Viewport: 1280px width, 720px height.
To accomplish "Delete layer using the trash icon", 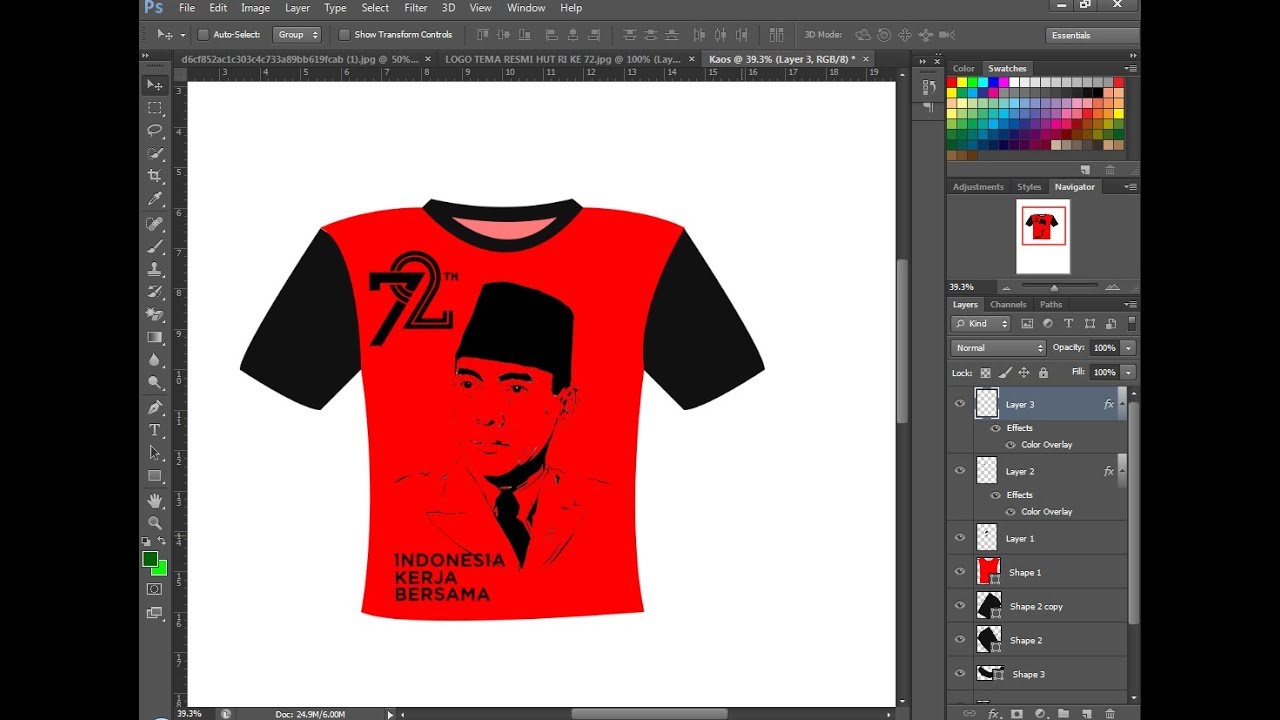I will coord(1110,713).
